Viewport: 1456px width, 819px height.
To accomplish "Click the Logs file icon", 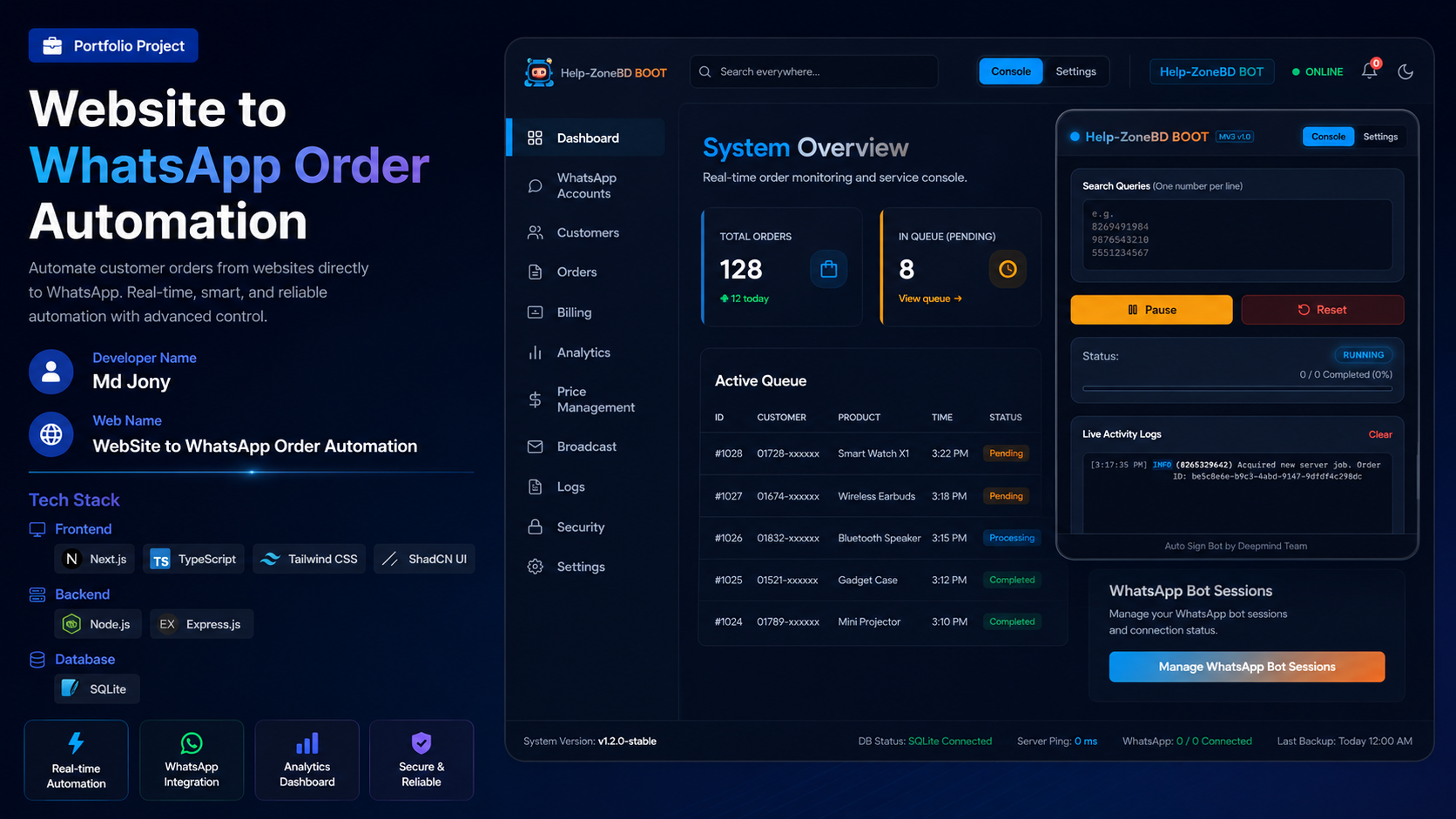I will click(535, 487).
